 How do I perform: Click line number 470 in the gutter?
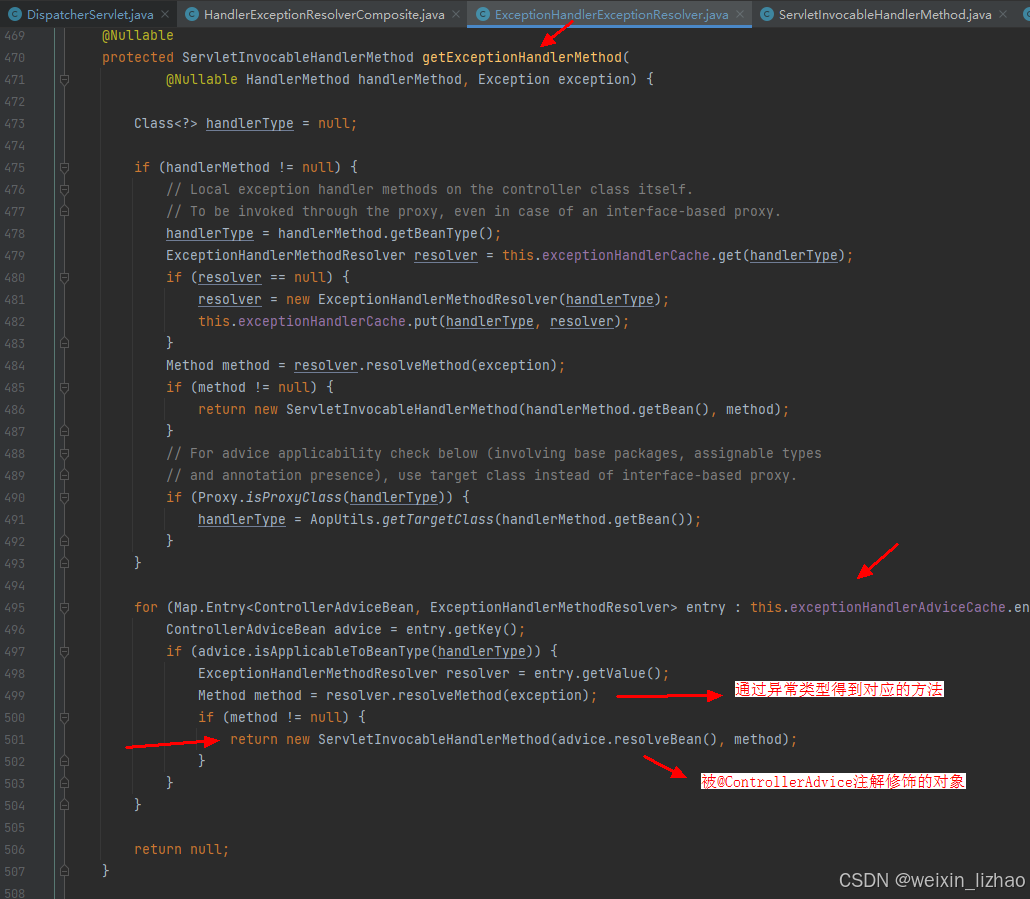(14, 58)
